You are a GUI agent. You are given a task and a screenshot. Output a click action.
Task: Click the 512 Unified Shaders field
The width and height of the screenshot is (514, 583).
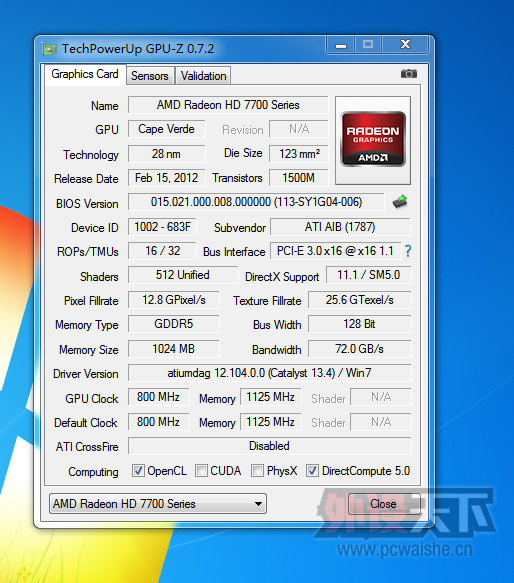click(183, 275)
